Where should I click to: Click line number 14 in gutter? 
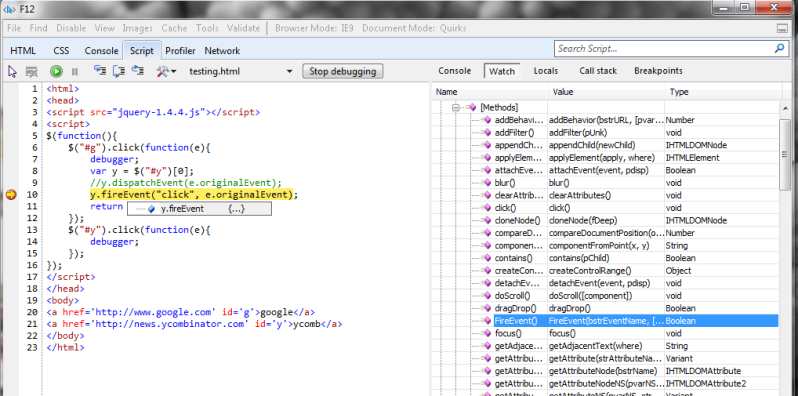coord(32,242)
